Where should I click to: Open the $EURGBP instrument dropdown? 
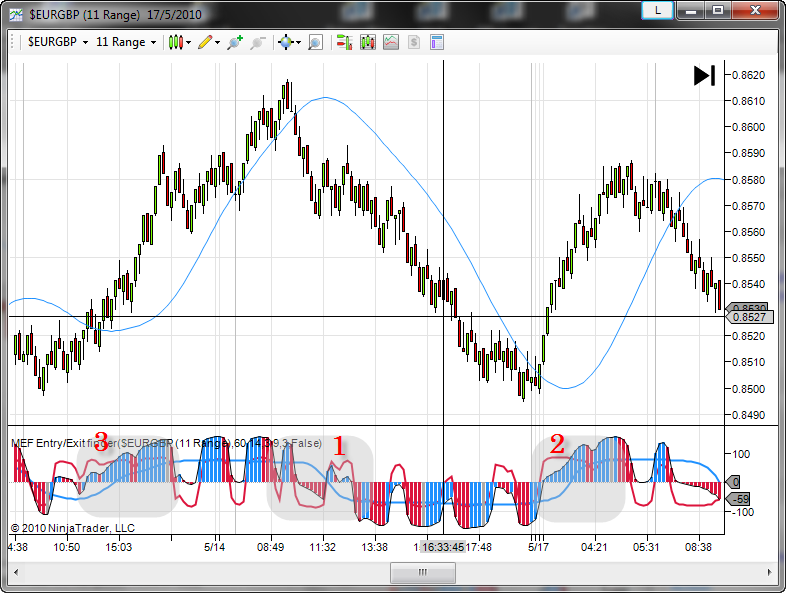tap(58, 42)
